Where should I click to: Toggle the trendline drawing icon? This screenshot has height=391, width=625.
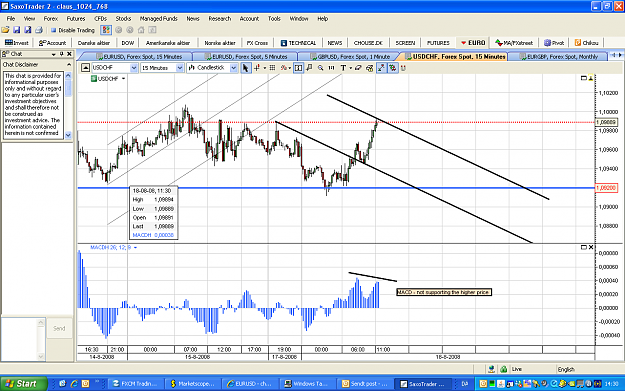click(381, 68)
